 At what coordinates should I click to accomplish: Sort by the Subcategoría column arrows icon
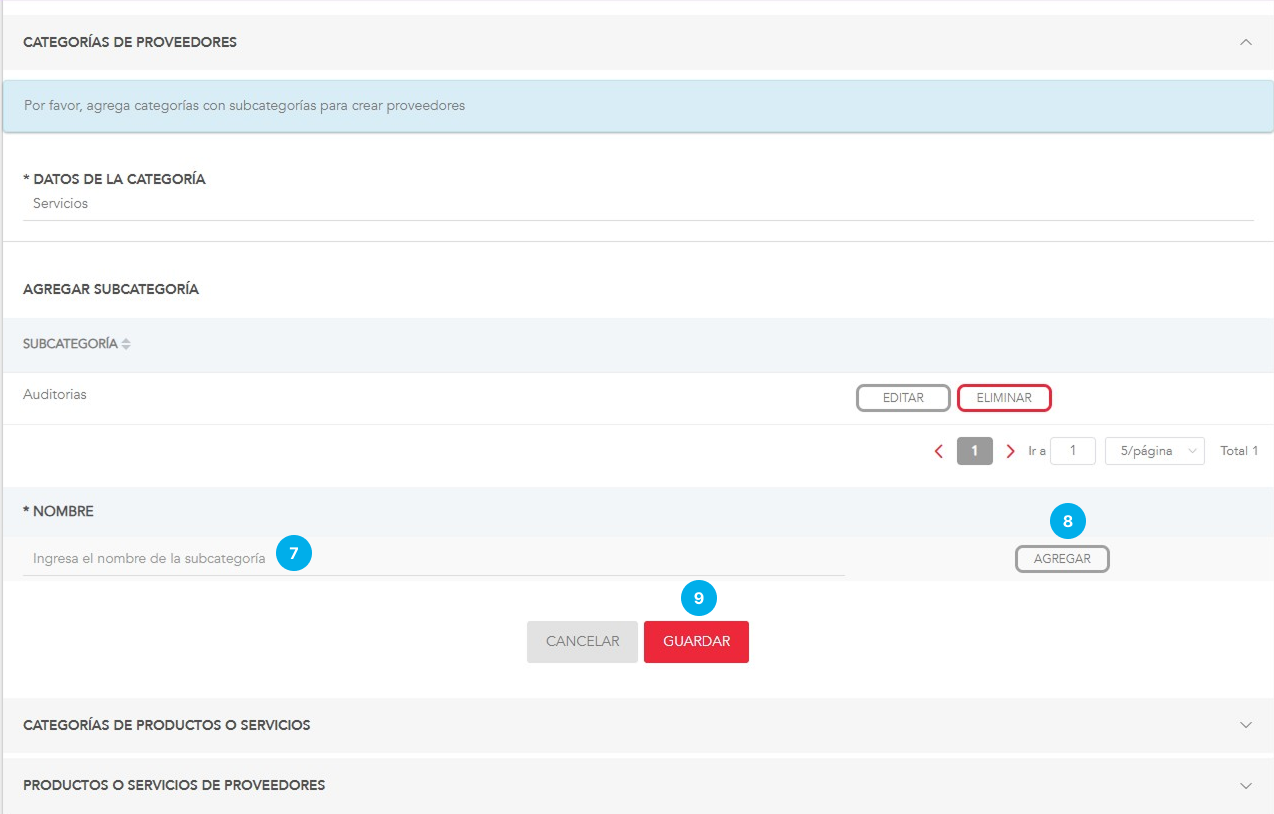(126, 344)
